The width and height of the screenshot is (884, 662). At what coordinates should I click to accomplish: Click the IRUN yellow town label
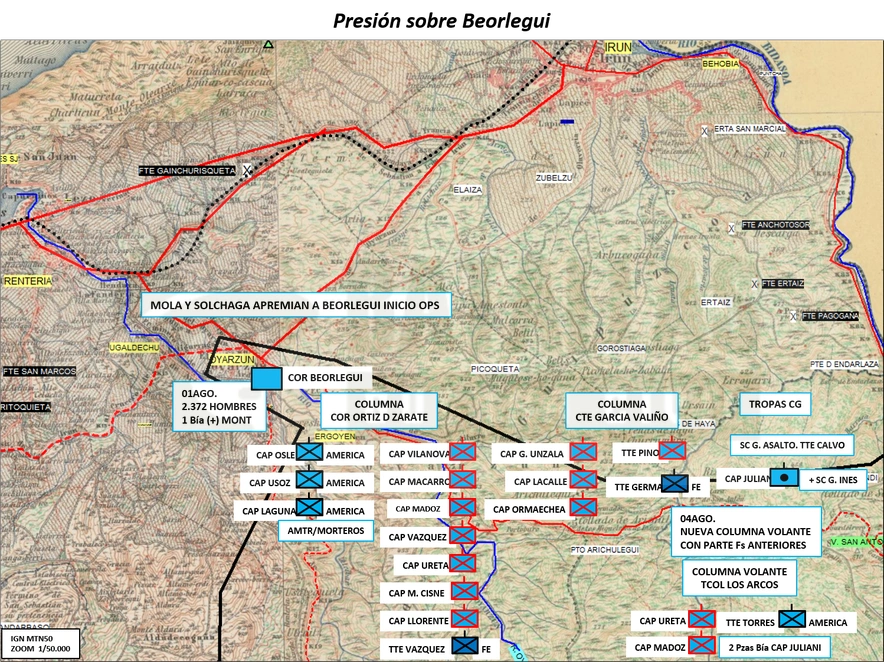618,47
